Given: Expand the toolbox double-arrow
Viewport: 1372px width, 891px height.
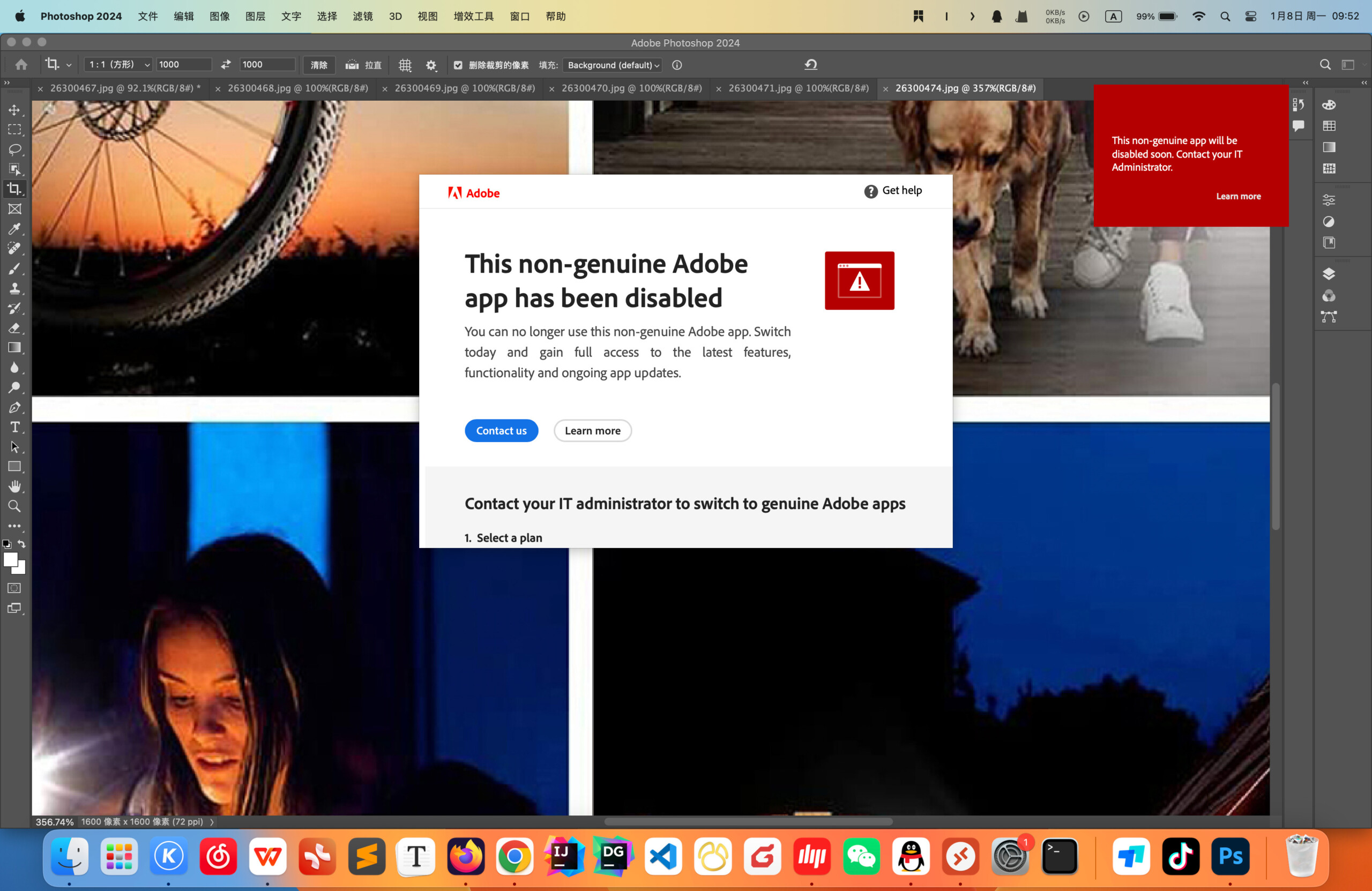Looking at the screenshot, I should point(7,83).
